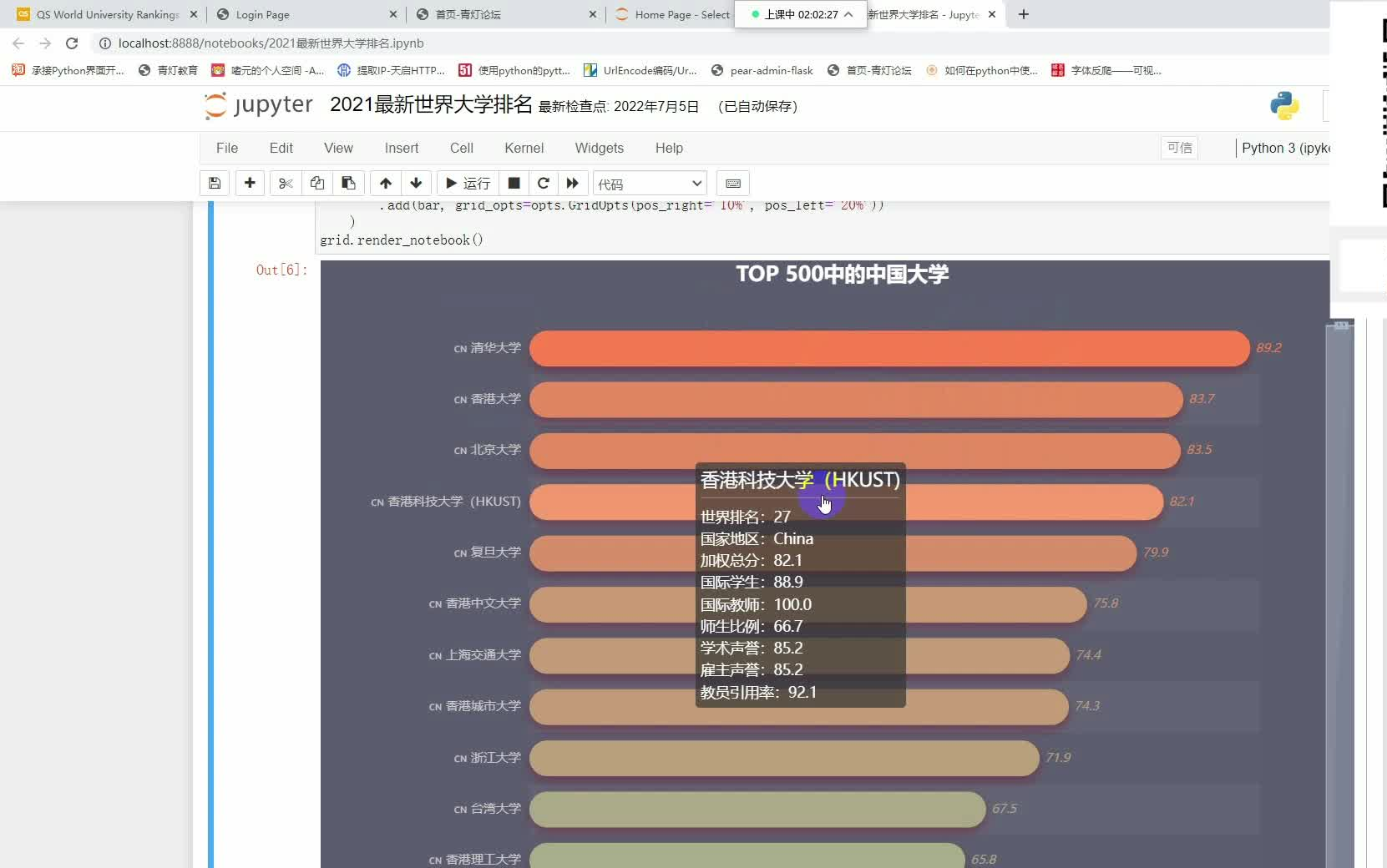This screenshot has height=868, width=1387.
Task: Move selected cell down
Action: (x=415, y=184)
